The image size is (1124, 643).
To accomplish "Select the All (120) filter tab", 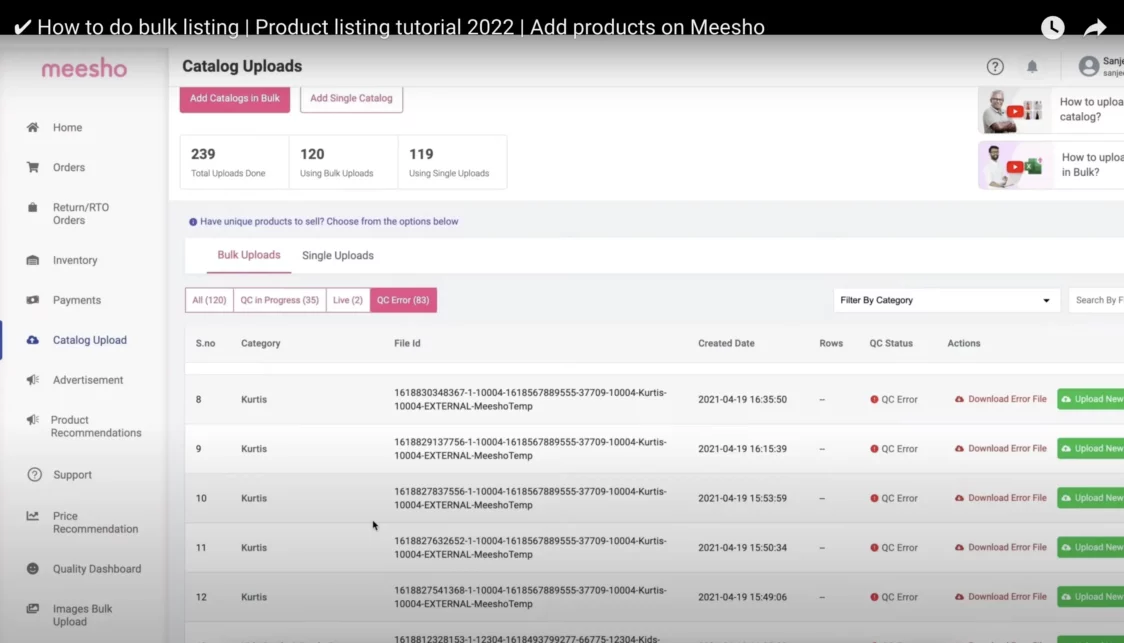I will tap(209, 300).
